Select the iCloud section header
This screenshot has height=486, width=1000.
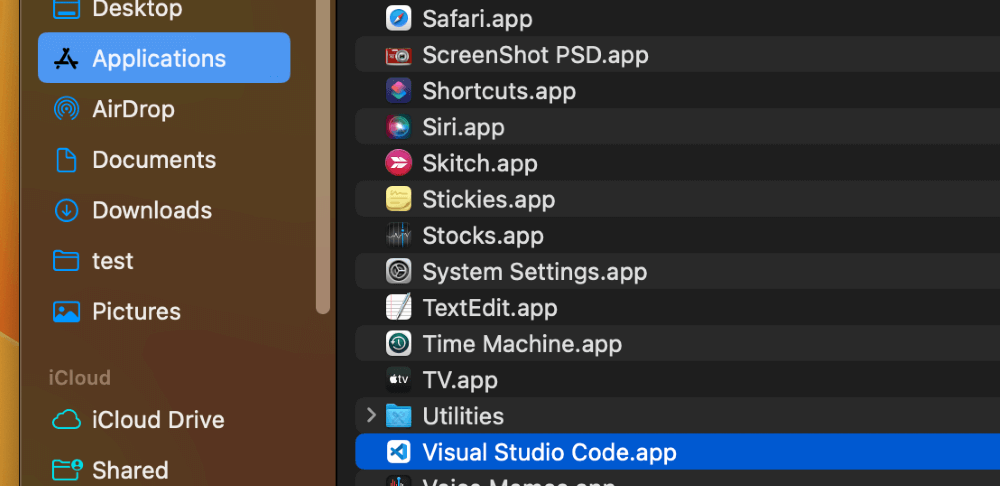80,378
